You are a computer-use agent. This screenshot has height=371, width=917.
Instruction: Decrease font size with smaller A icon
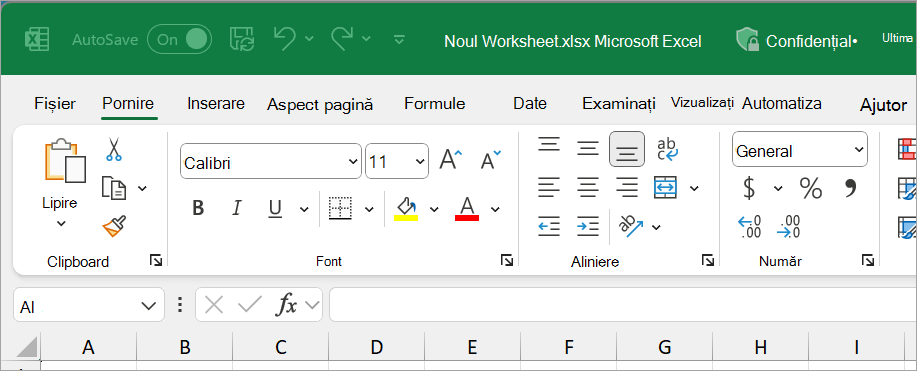(x=490, y=160)
